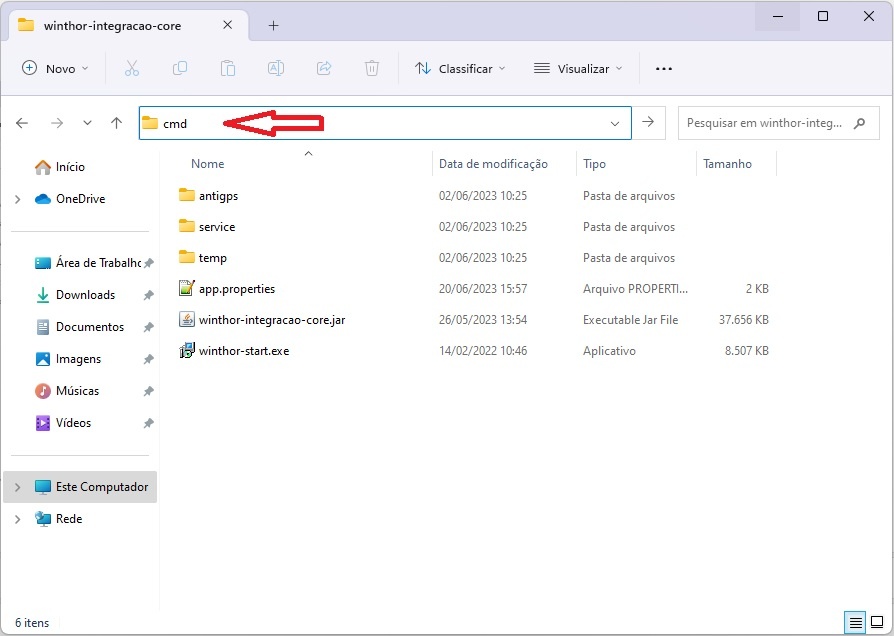Sort by the Nome column header
The width and height of the screenshot is (894, 636).
point(208,164)
